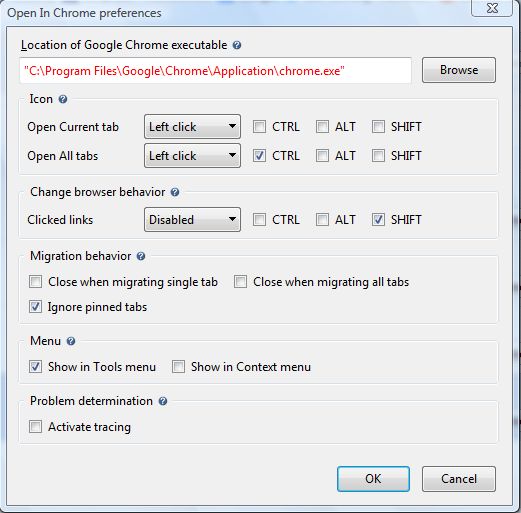Open the Open All tabs click dropdown
This screenshot has height=513, width=521.
(192, 156)
